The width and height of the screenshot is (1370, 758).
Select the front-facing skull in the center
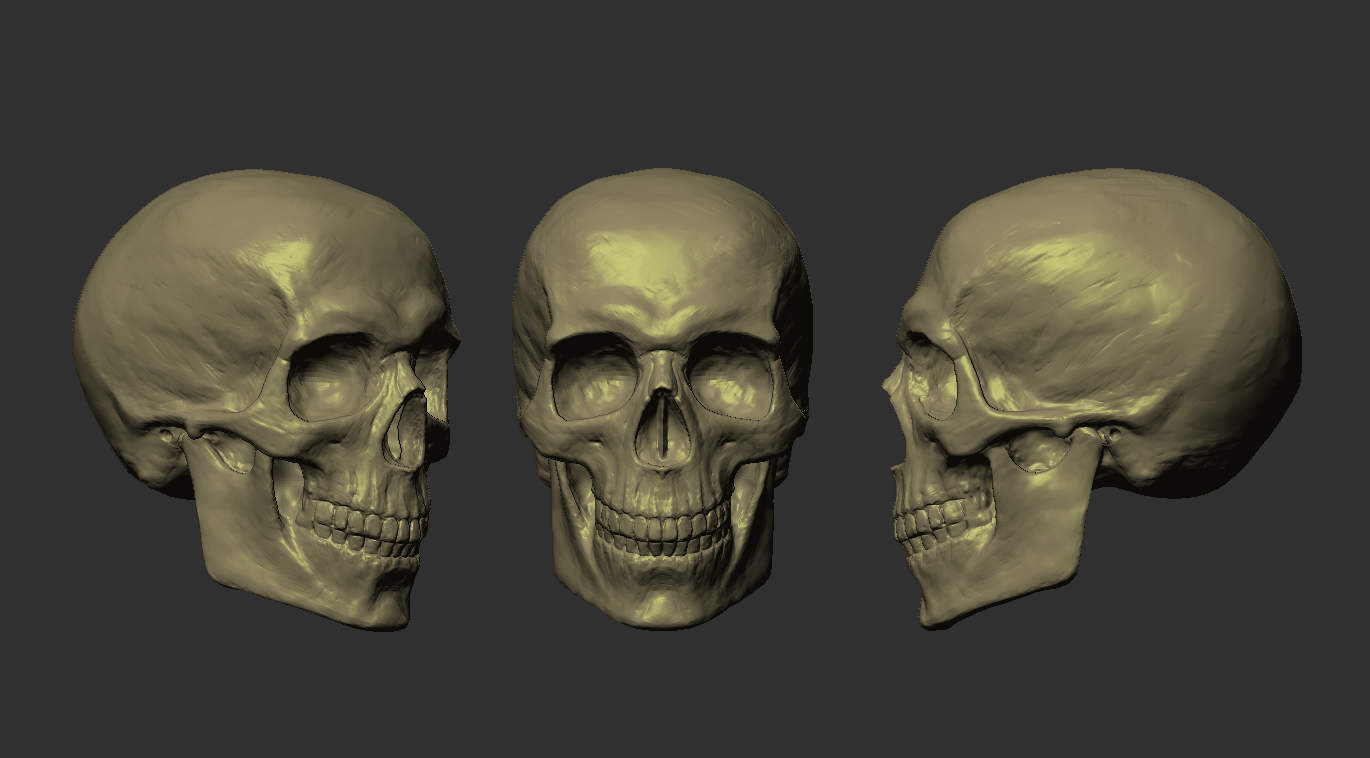coord(662,398)
